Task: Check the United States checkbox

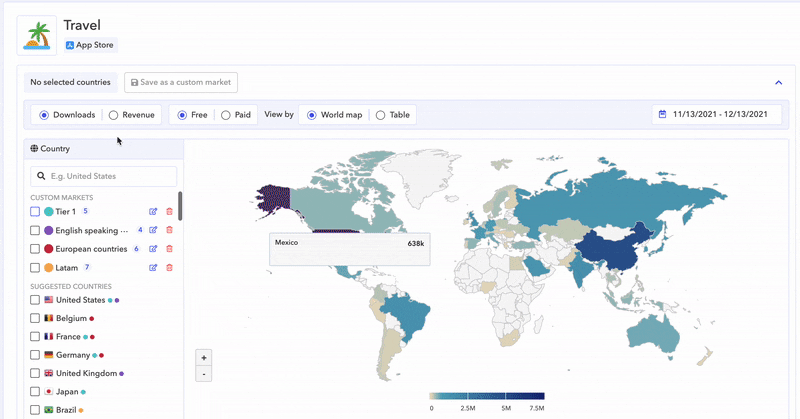Action: pyautogui.click(x=36, y=300)
